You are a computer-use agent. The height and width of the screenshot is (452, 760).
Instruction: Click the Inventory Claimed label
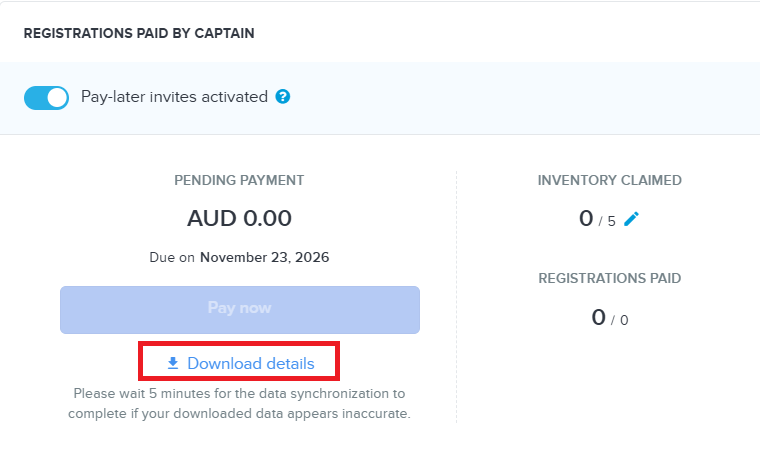(610, 180)
